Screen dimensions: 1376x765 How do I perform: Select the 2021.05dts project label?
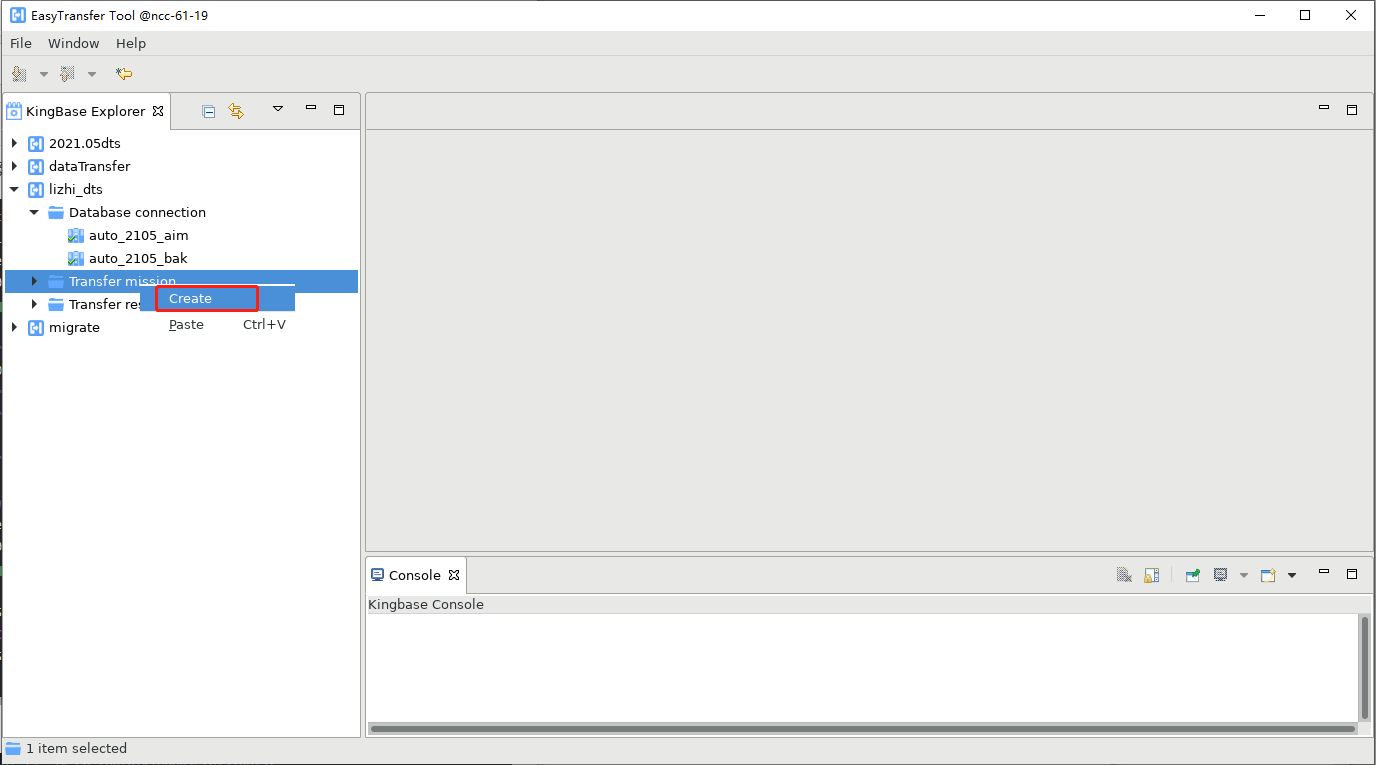(85, 143)
